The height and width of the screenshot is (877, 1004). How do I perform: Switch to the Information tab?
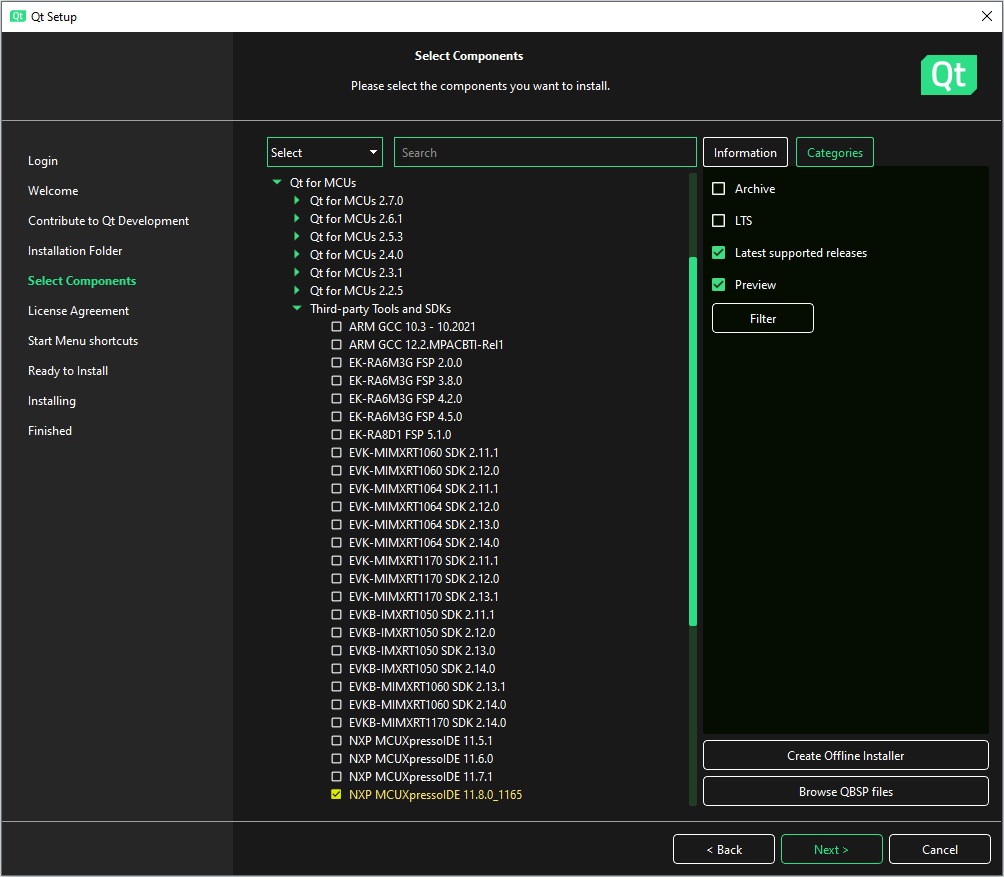pos(744,152)
